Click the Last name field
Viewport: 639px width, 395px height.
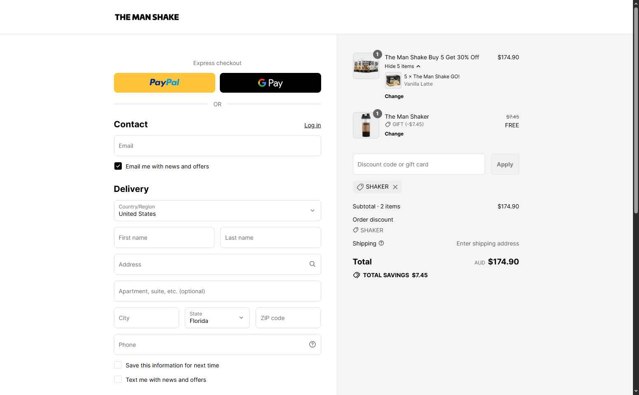(x=271, y=237)
